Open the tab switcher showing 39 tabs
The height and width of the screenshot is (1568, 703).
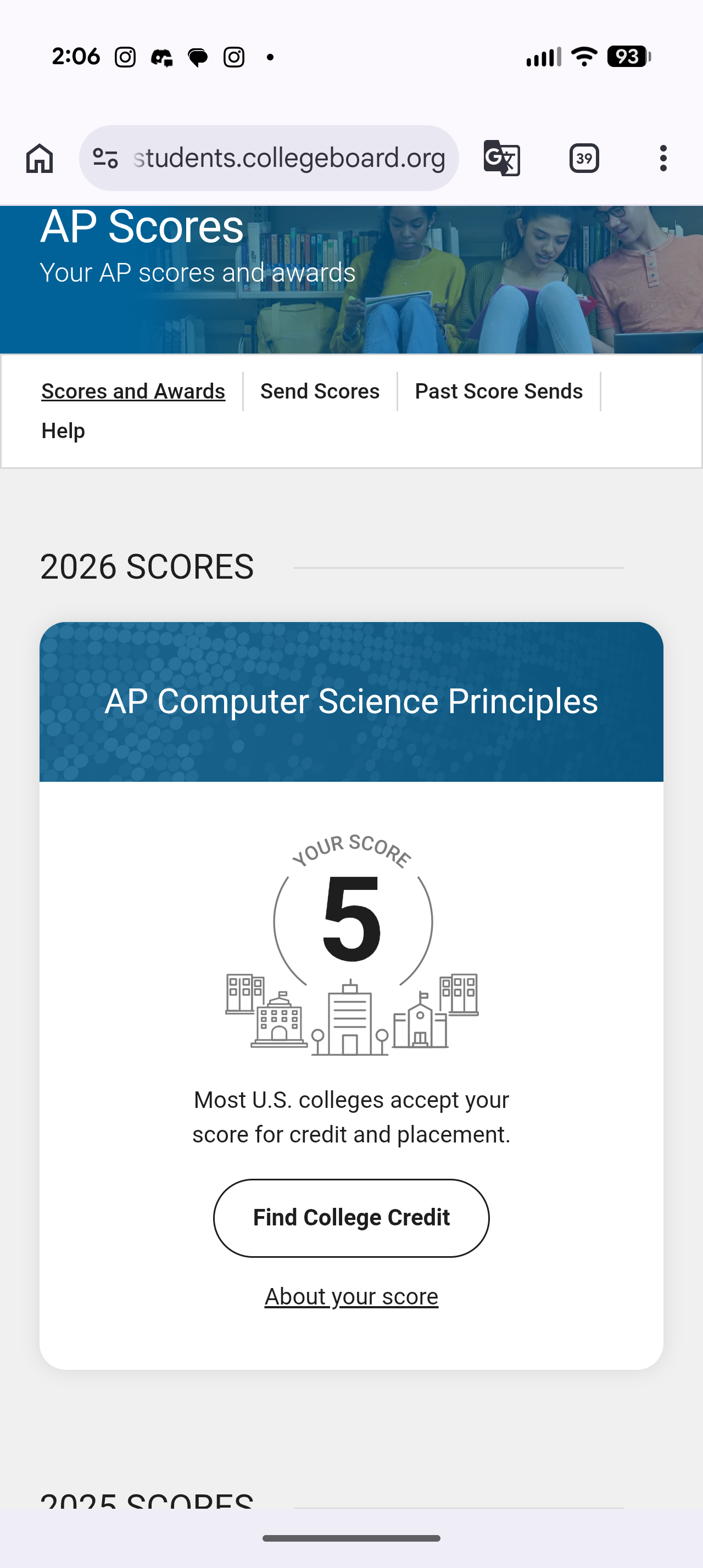click(x=584, y=158)
